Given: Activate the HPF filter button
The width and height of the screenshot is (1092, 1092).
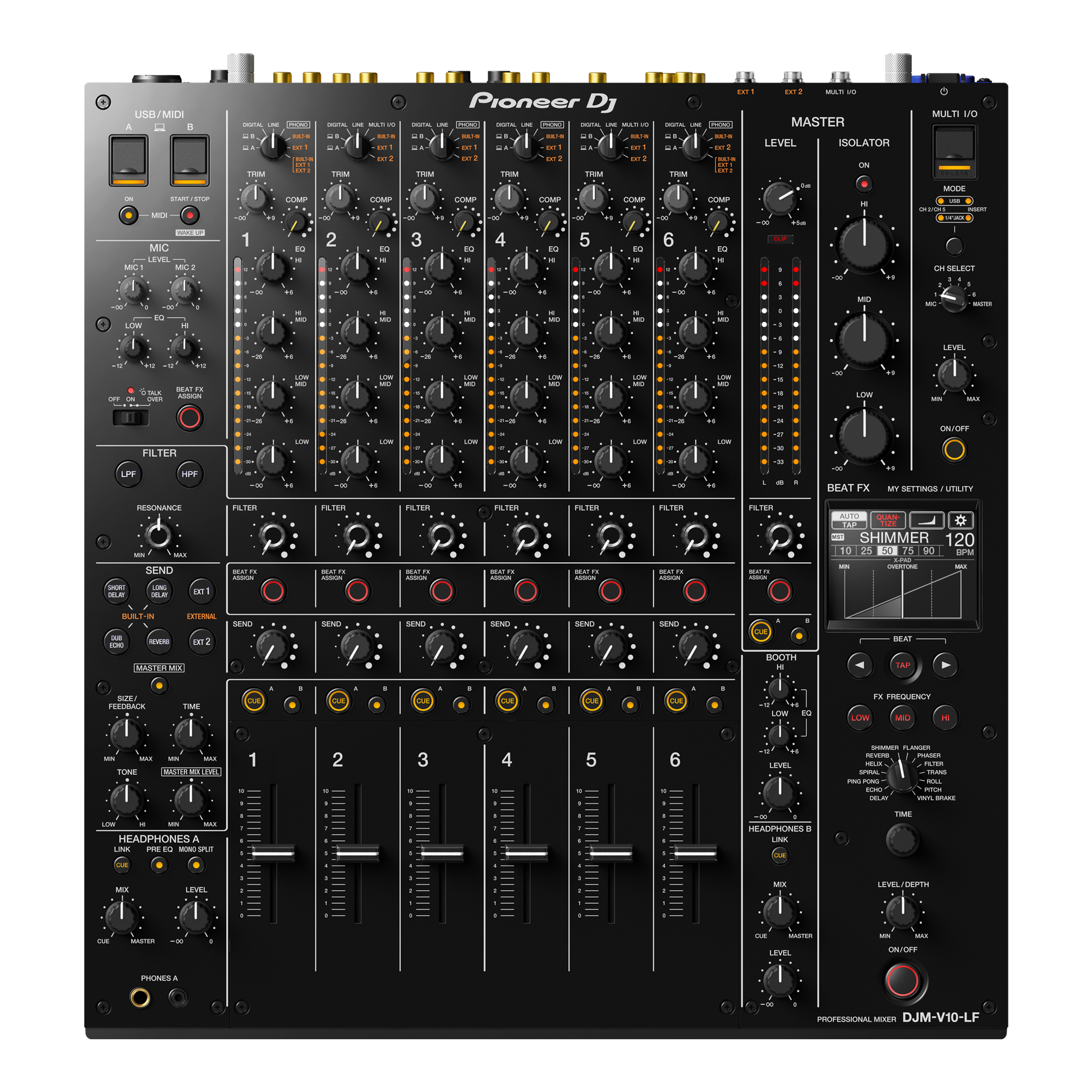Looking at the screenshot, I should click(x=189, y=474).
